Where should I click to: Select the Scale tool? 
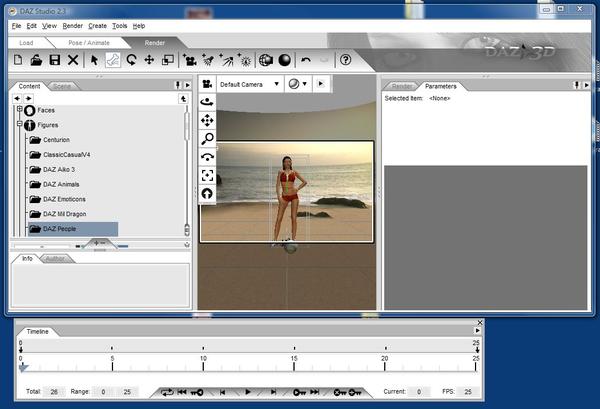[x=168, y=60]
